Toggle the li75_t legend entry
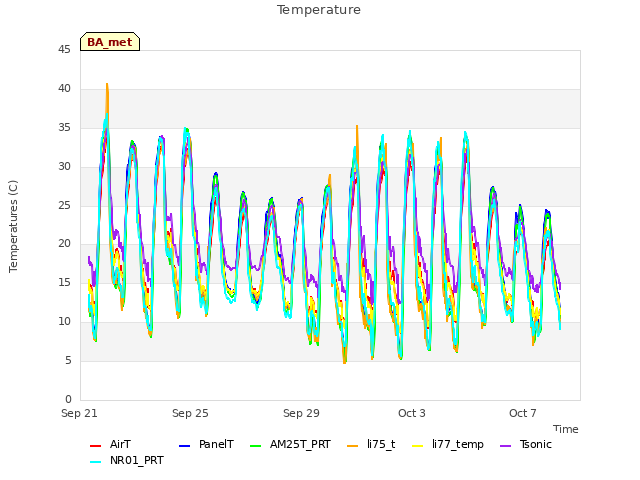The height and width of the screenshot is (480, 640). (371, 444)
